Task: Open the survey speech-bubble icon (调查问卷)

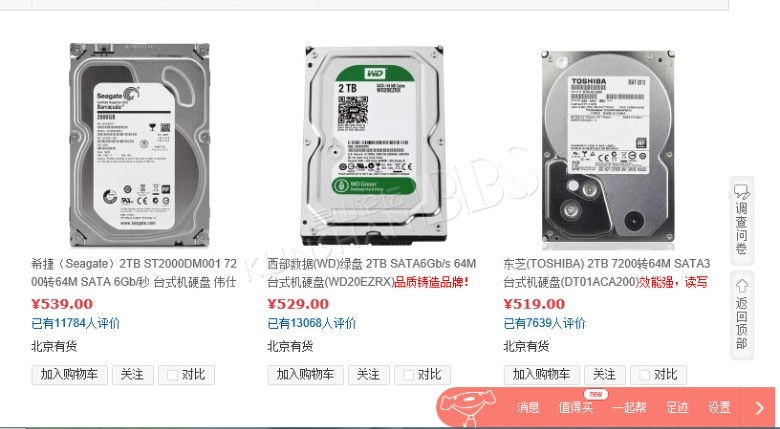Action: tap(742, 191)
